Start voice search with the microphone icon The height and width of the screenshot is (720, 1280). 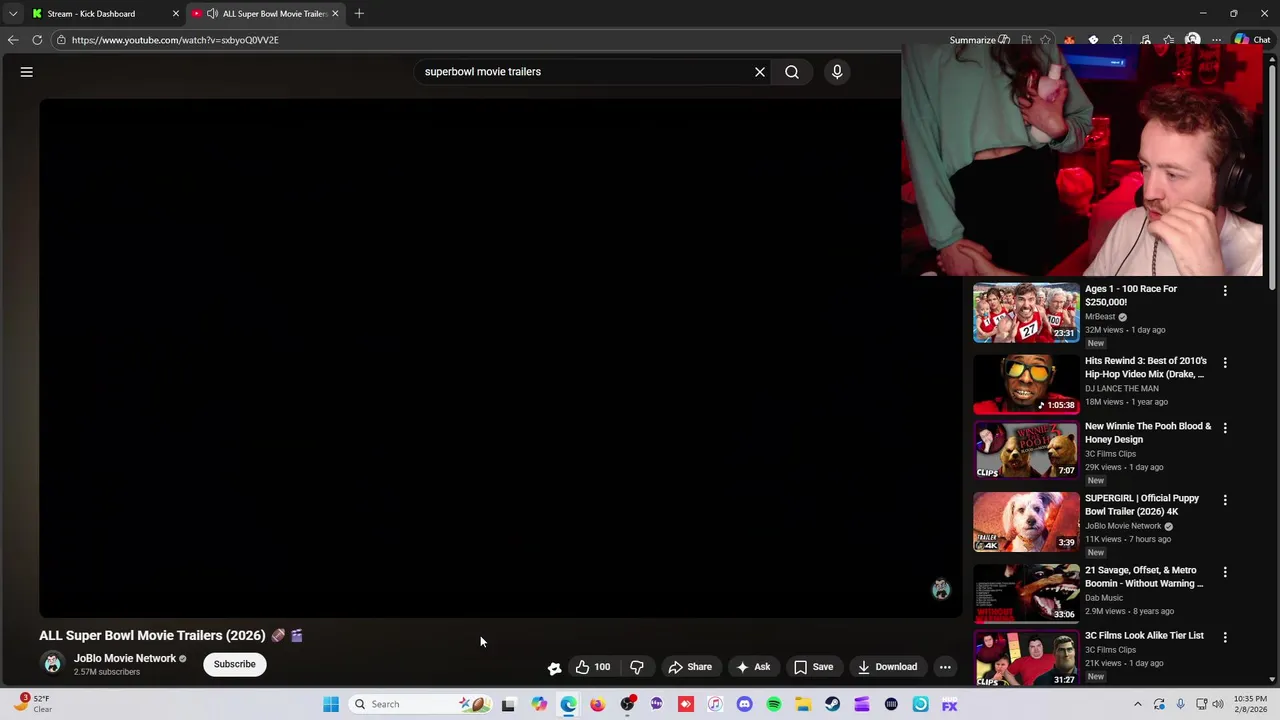point(837,72)
